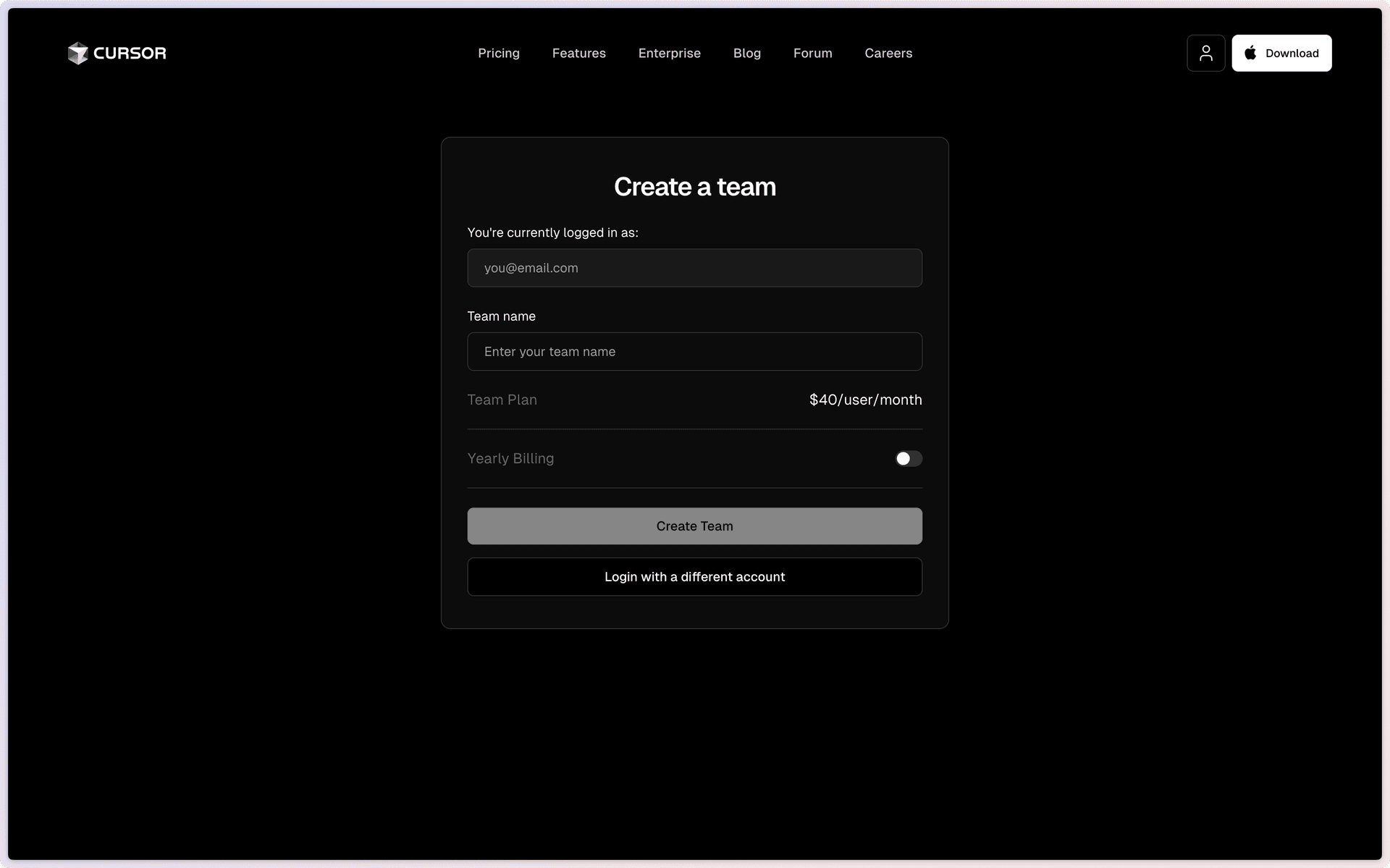This screenshot has width=1390, height=868.
Task: Click the Team Plan price label
Action: click(x=865, y=400)
